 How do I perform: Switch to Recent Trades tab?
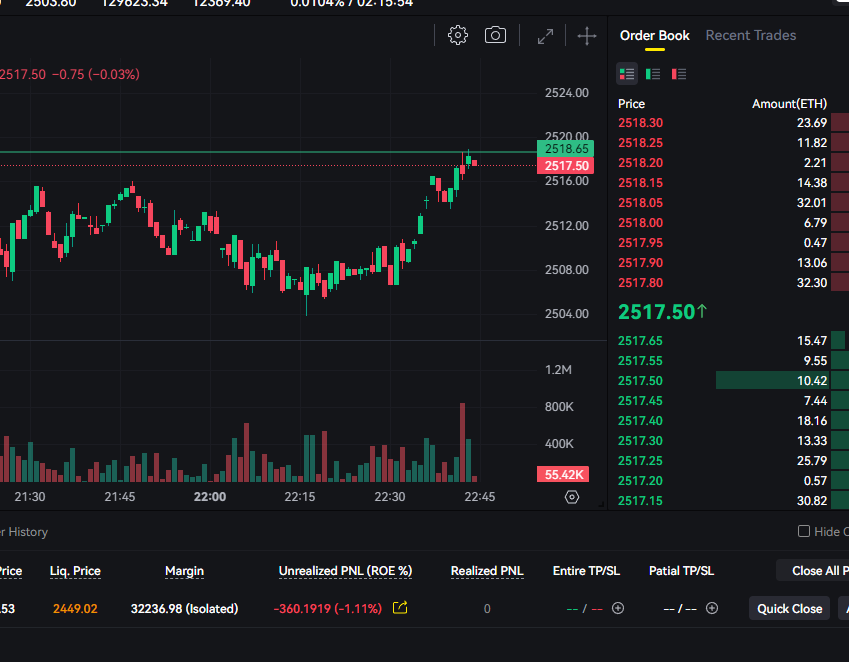tap(750, 35)
